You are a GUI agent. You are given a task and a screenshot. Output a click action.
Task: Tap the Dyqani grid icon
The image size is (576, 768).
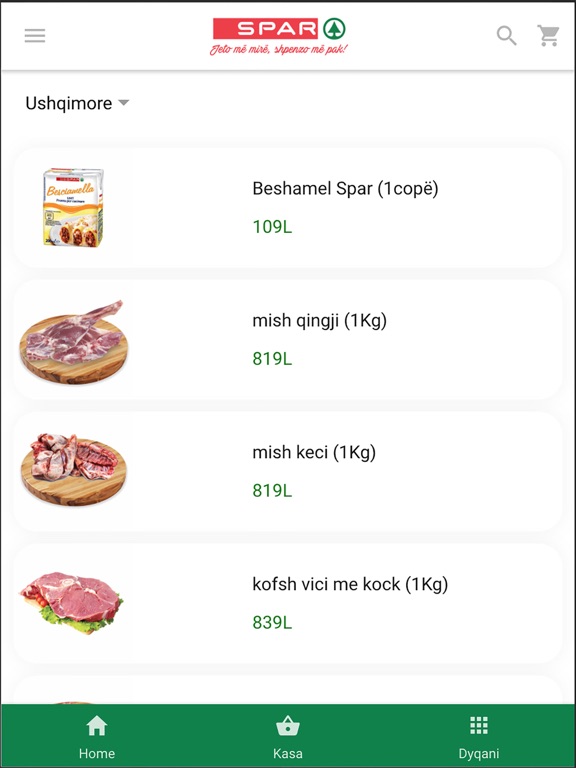479,725
